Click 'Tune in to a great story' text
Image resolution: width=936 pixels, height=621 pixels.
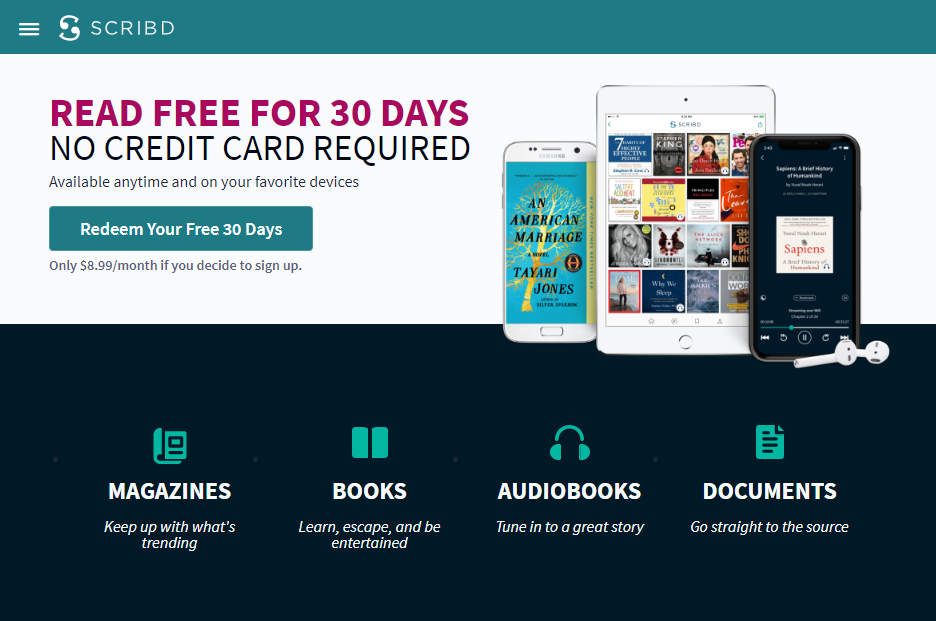click(x=569, y=527)
